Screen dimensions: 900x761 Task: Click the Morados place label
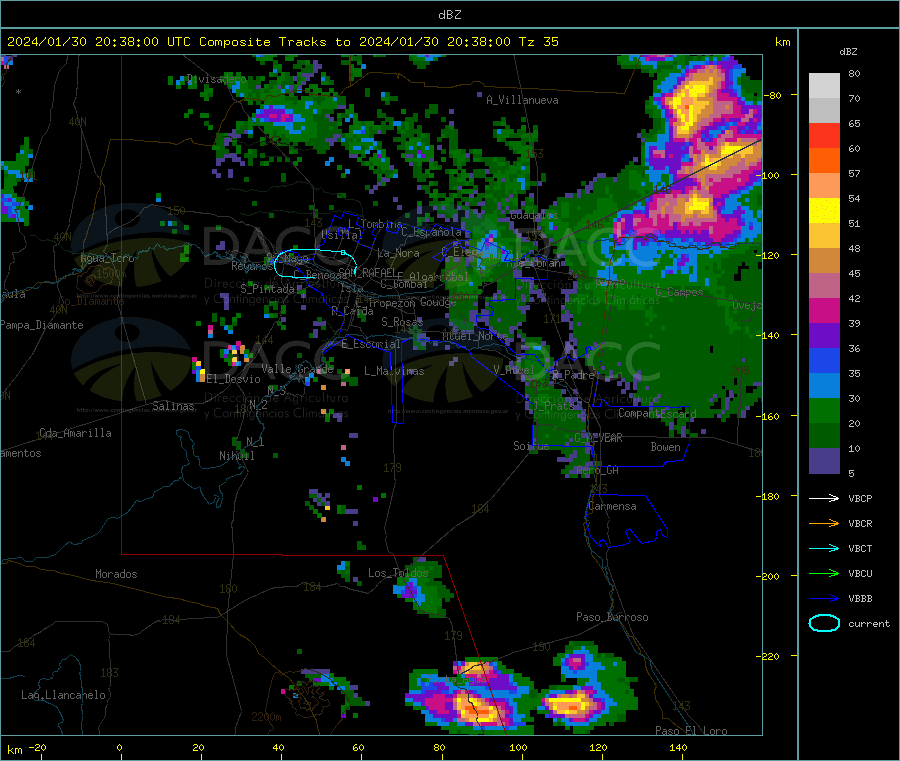pos(116,574)
